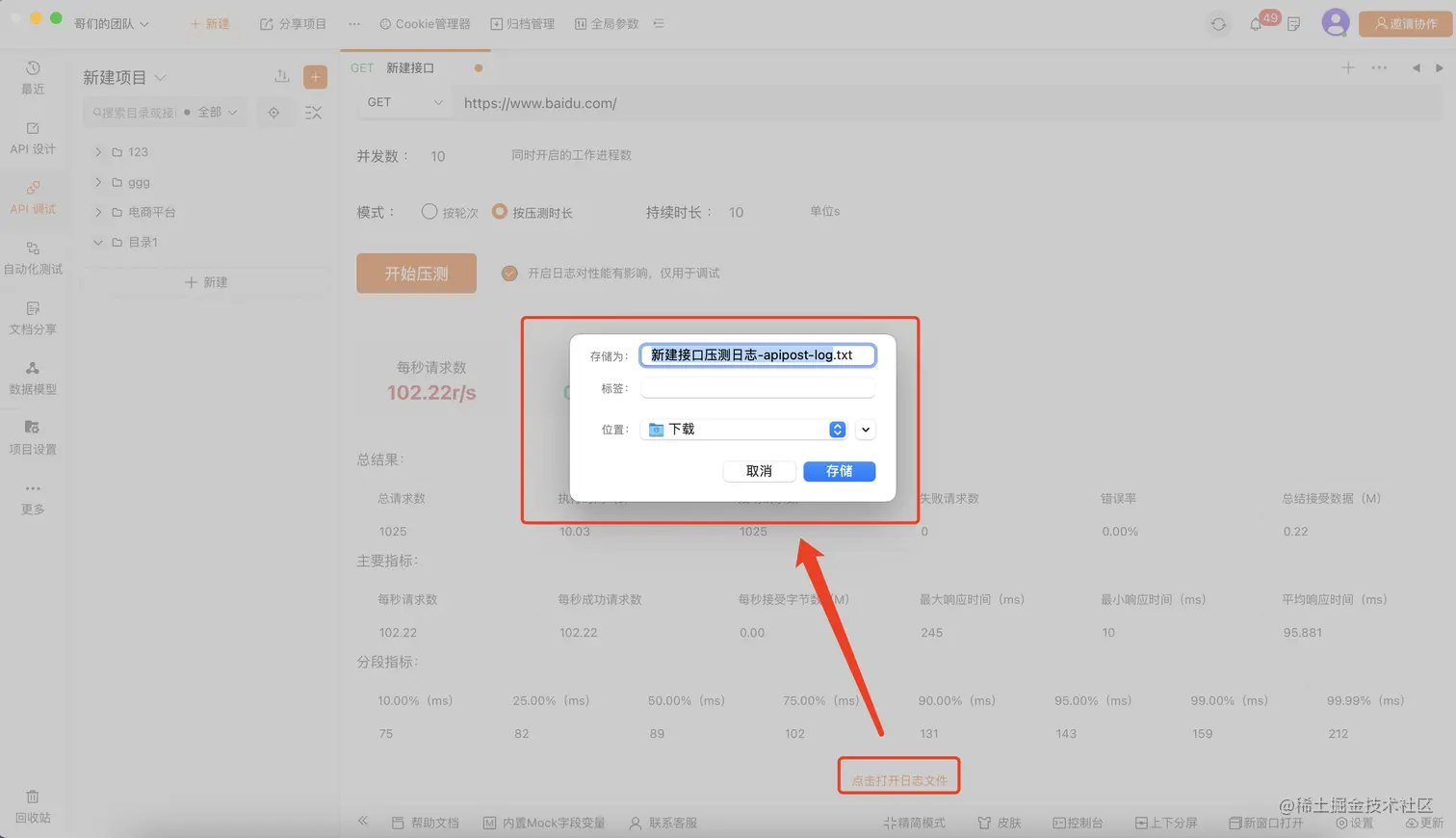This screenshot has width=1456, height=838.
Task: Click the 标签 tags field
Action: tap(758, 388)
